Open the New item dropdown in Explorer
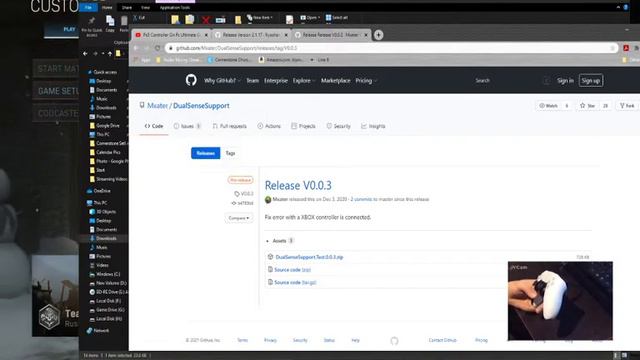This screenshot has width=640, height=360. 260,18
